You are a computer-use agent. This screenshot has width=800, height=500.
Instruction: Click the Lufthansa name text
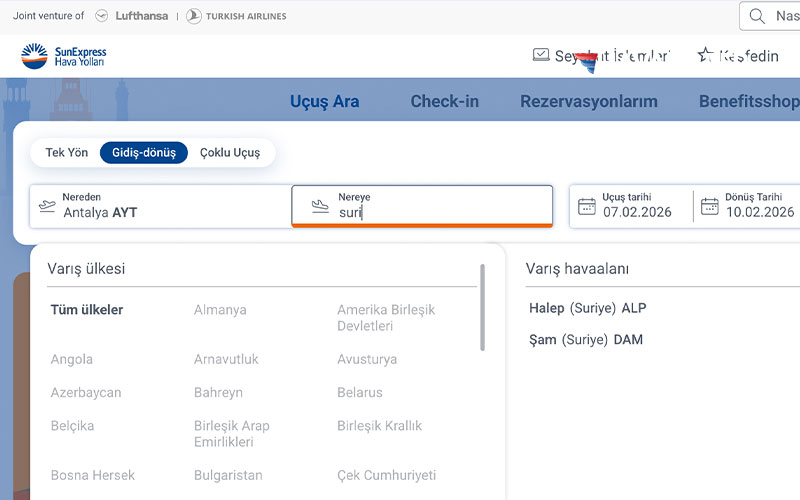click(141, 16)
